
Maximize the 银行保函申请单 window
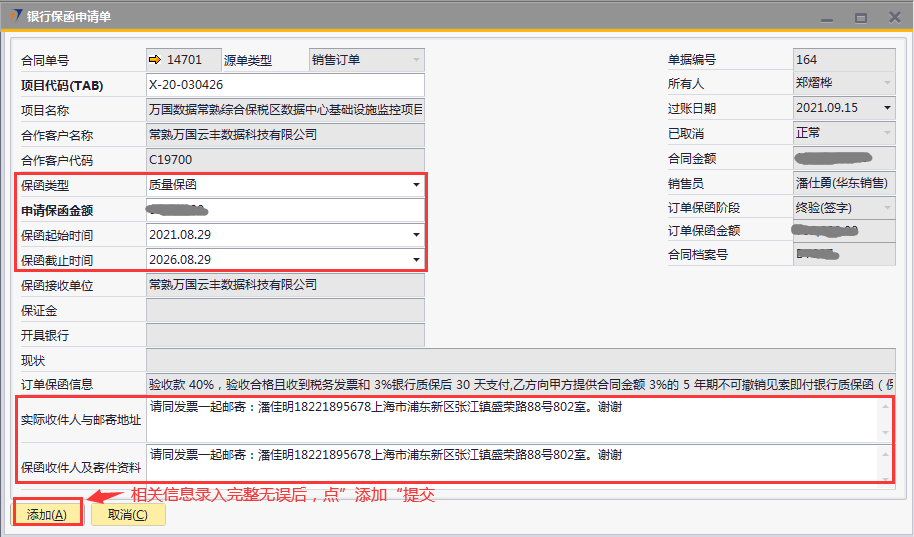[x=860, y=17]
